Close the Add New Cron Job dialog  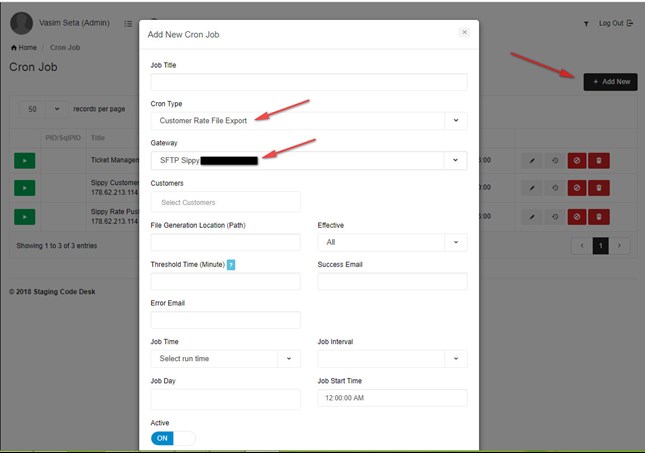click(x=464, y=32)
